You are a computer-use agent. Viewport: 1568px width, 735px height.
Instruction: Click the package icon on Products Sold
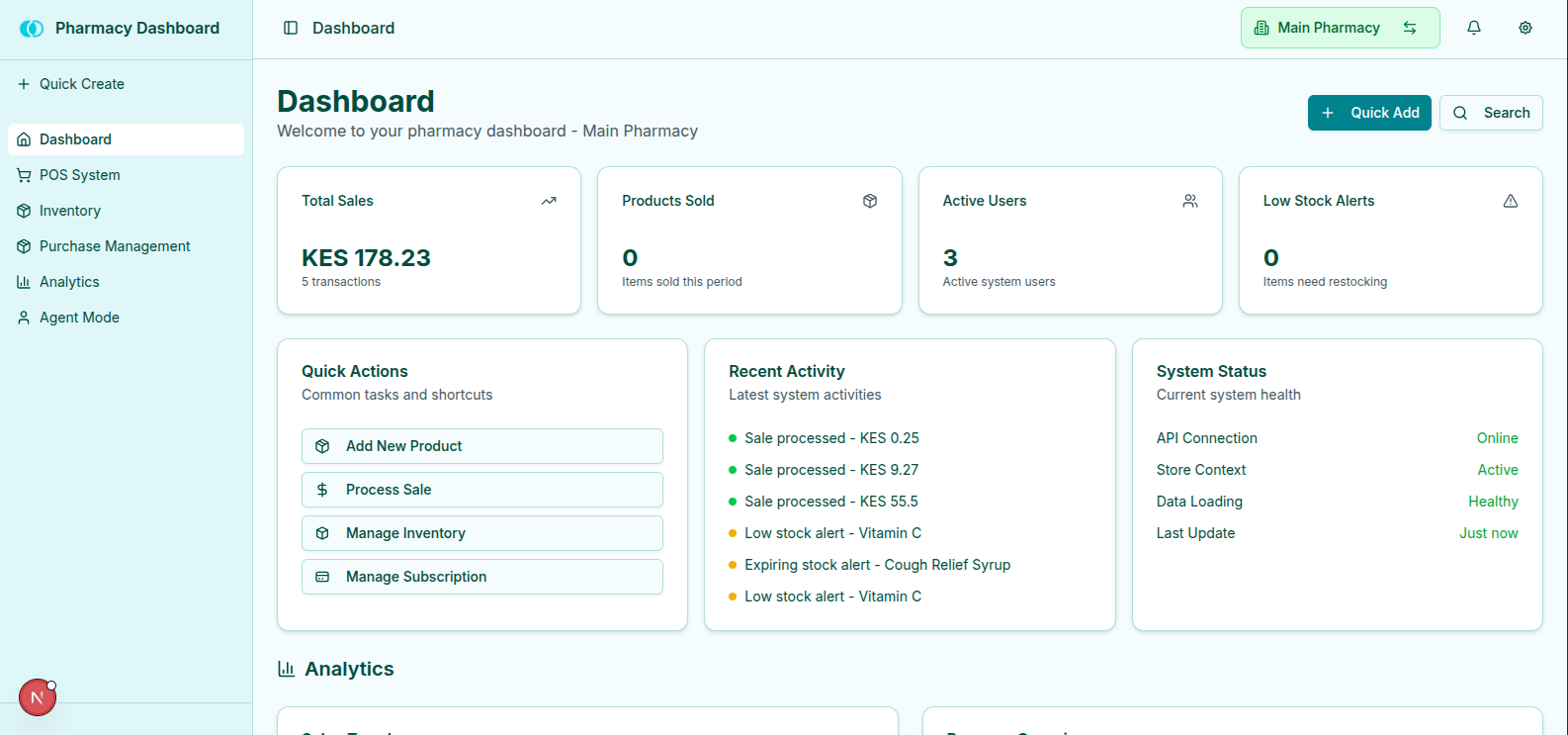click(870, 201)
